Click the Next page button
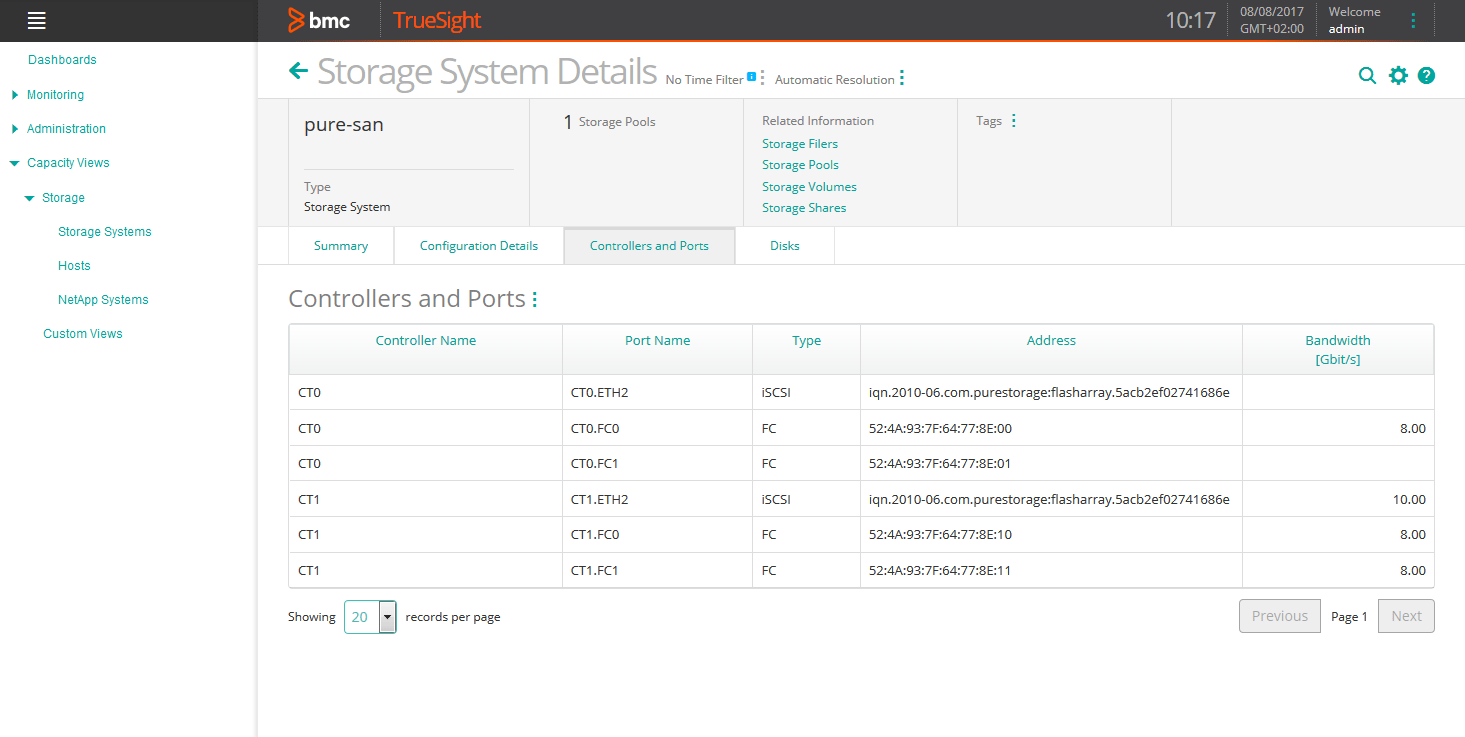1465x737 pixels. coord(1406,616)
